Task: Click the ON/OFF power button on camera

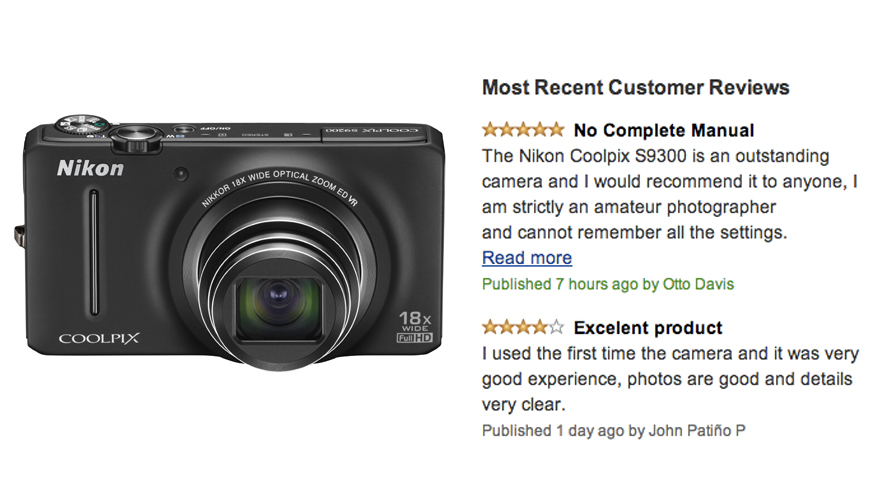Action: (x=182, y=130)
